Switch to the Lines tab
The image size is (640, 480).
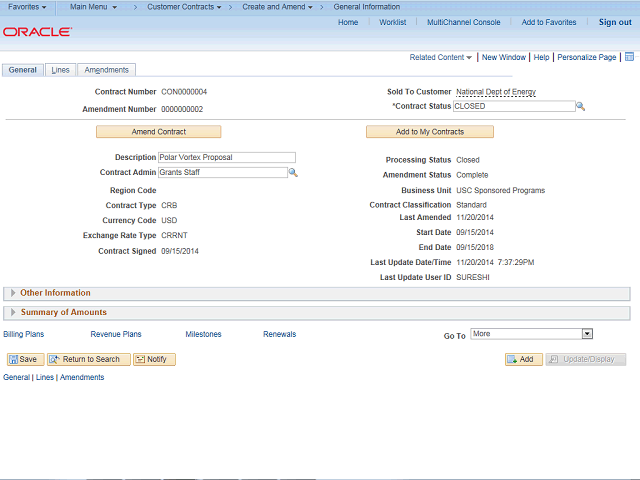point(60,70)
